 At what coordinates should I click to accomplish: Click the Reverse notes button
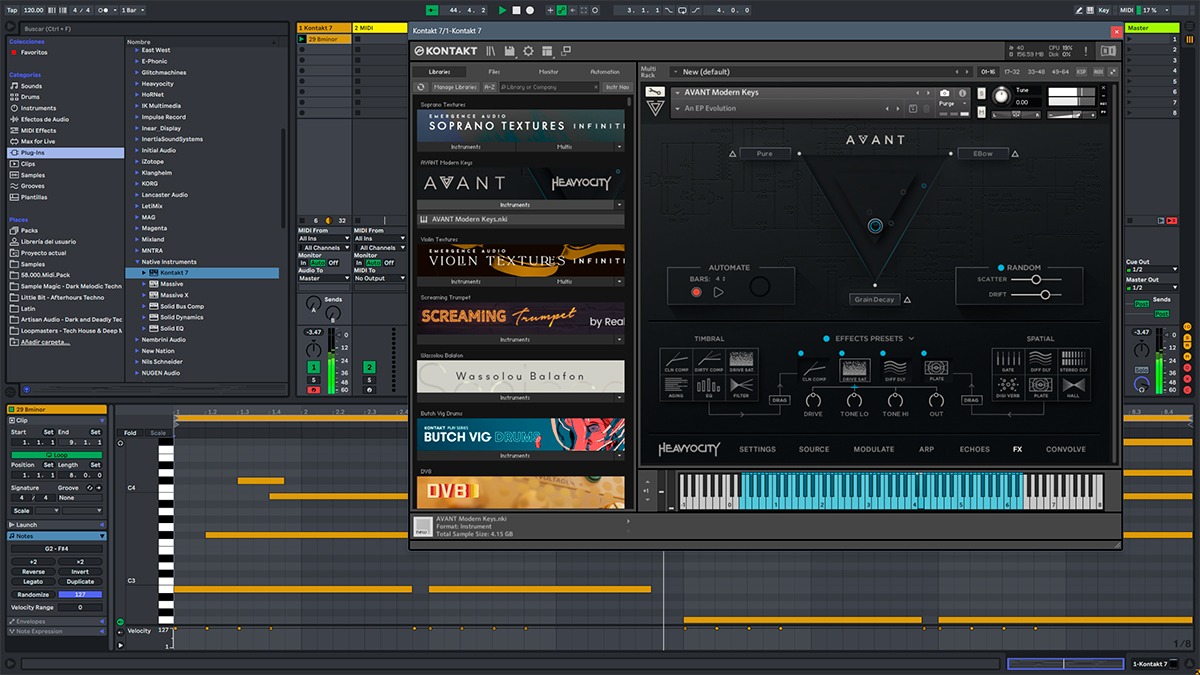[33, 572]
